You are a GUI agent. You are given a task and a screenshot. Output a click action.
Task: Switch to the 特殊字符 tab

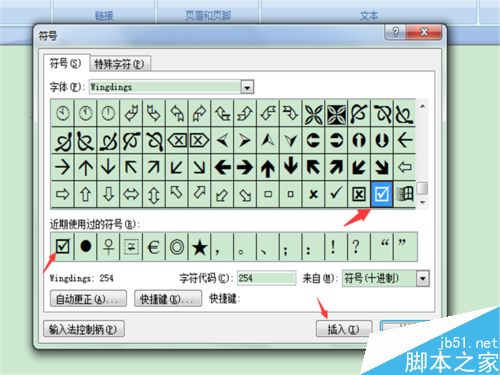point(119,64)
